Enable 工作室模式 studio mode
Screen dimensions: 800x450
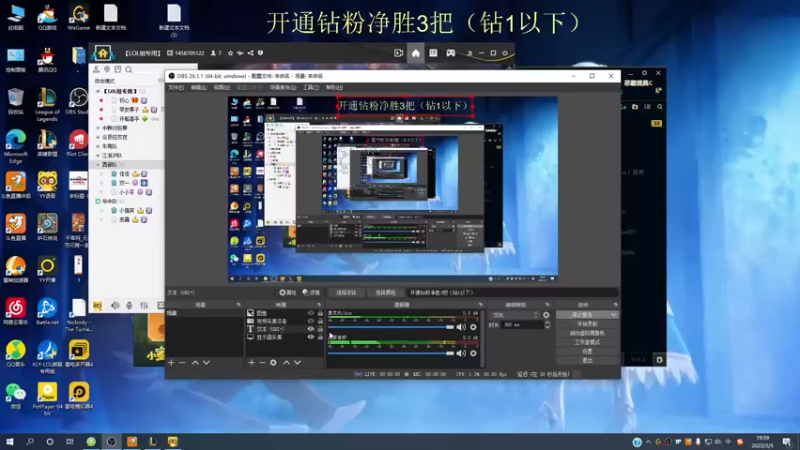click(x=587, y=342)
